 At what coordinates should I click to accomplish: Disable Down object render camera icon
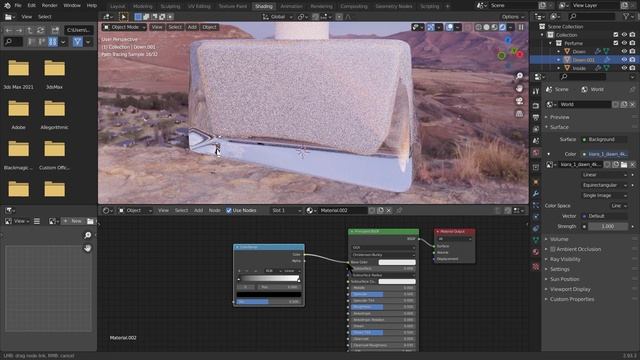point(632,51)
